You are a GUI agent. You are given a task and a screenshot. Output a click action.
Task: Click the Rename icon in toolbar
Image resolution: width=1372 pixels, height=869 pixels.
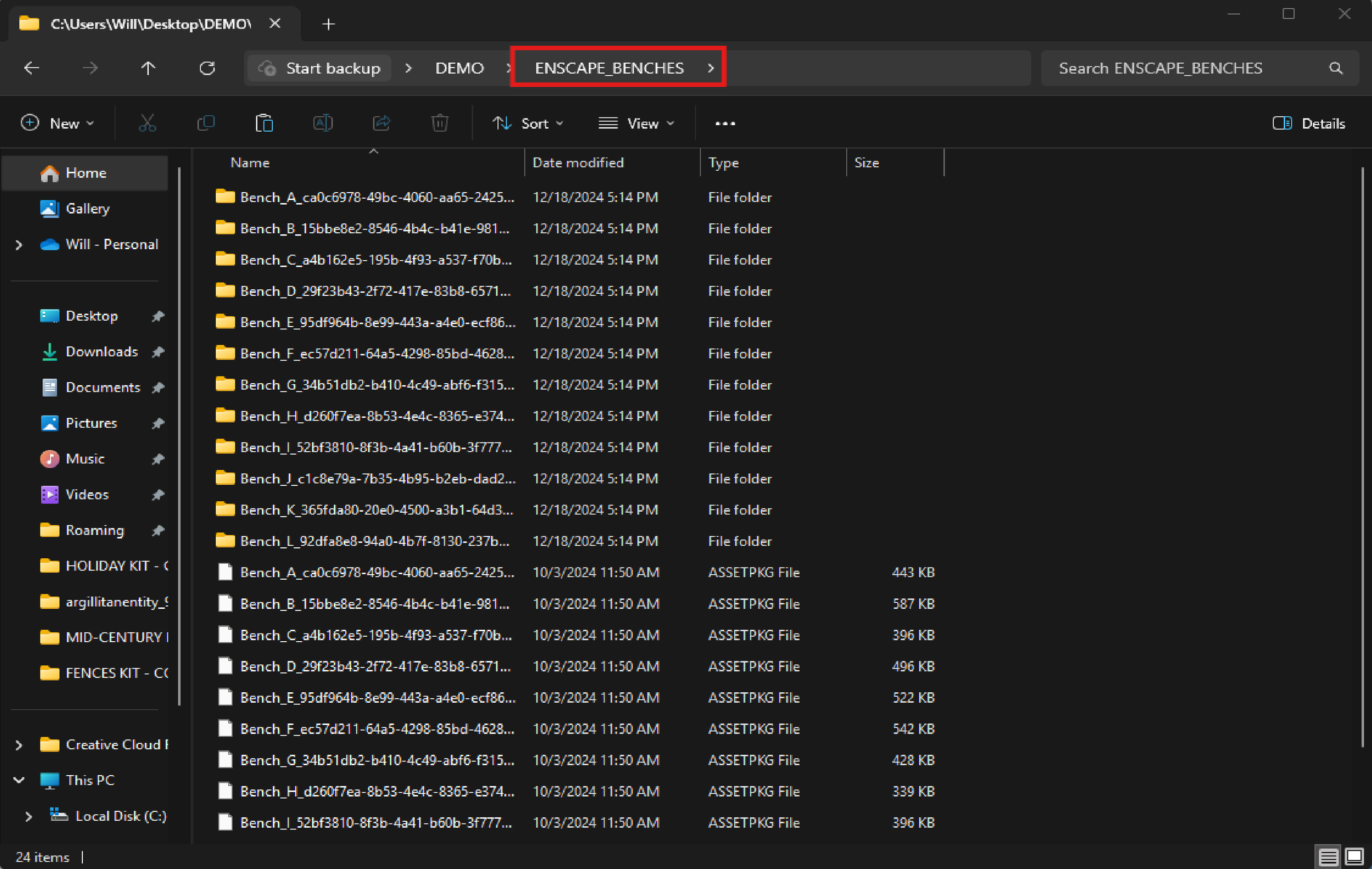click(323, 123)
